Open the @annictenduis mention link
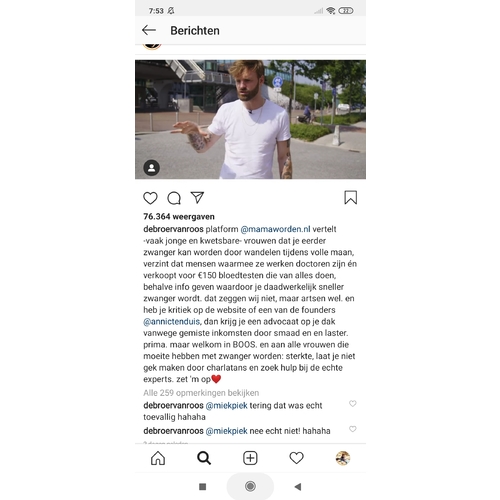500x500 pixels. pyautogui.click(x=172, y=322)
